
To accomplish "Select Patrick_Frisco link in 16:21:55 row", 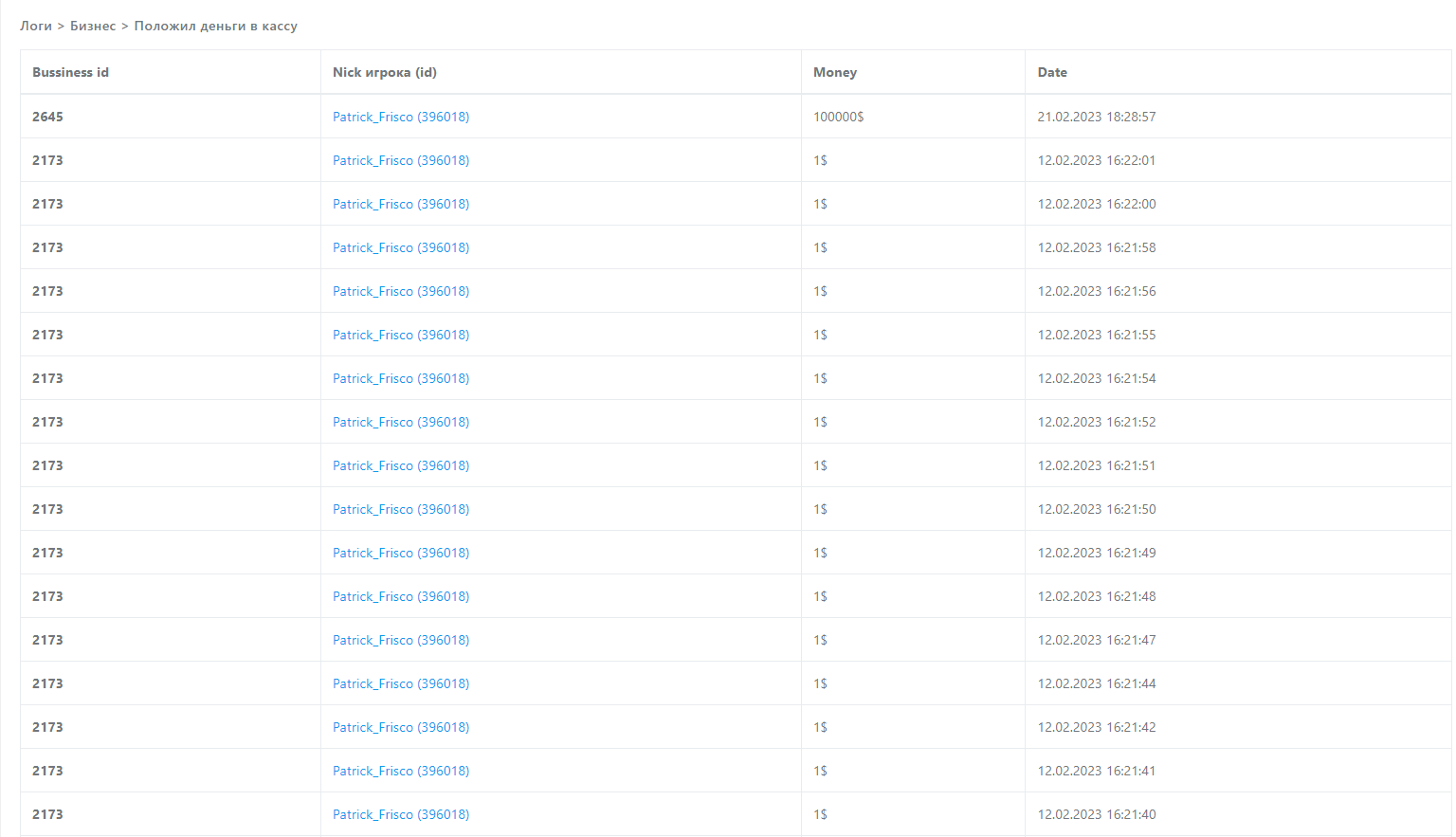I will 400,335.
